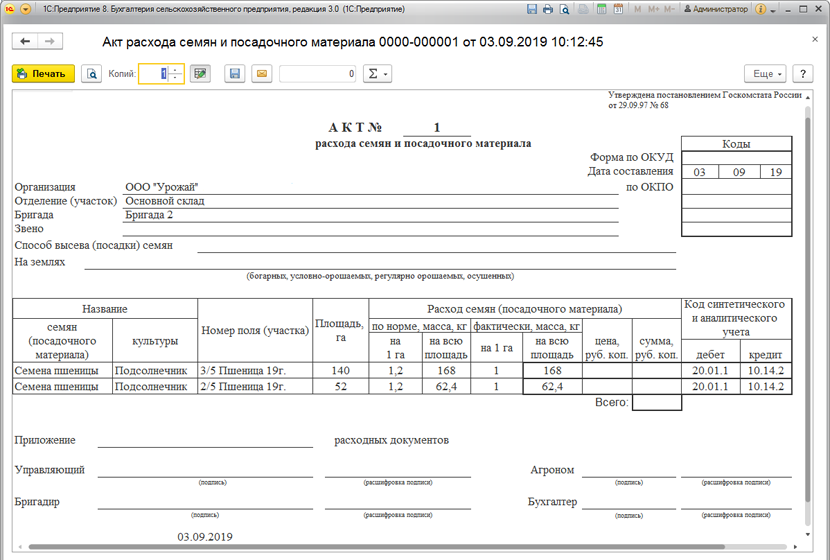Select the text 'Основной склад'

tap(165, 201)
